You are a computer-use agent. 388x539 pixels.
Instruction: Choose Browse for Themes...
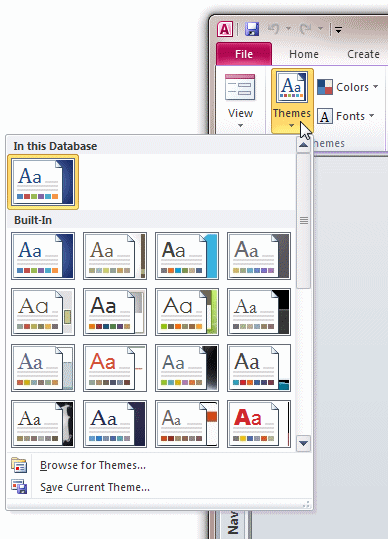(93, 465)
